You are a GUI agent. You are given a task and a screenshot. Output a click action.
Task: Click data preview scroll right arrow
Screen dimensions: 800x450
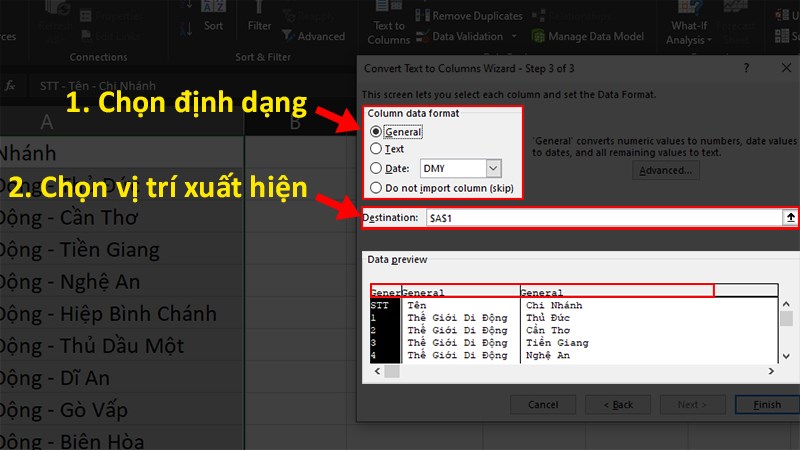point(771,371)
